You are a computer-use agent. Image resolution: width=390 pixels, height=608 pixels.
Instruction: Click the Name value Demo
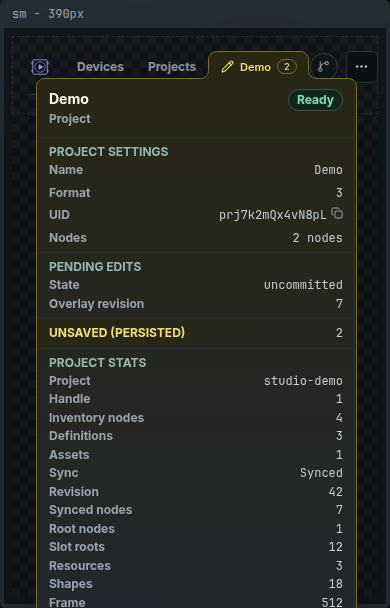[x=328, y=170]
